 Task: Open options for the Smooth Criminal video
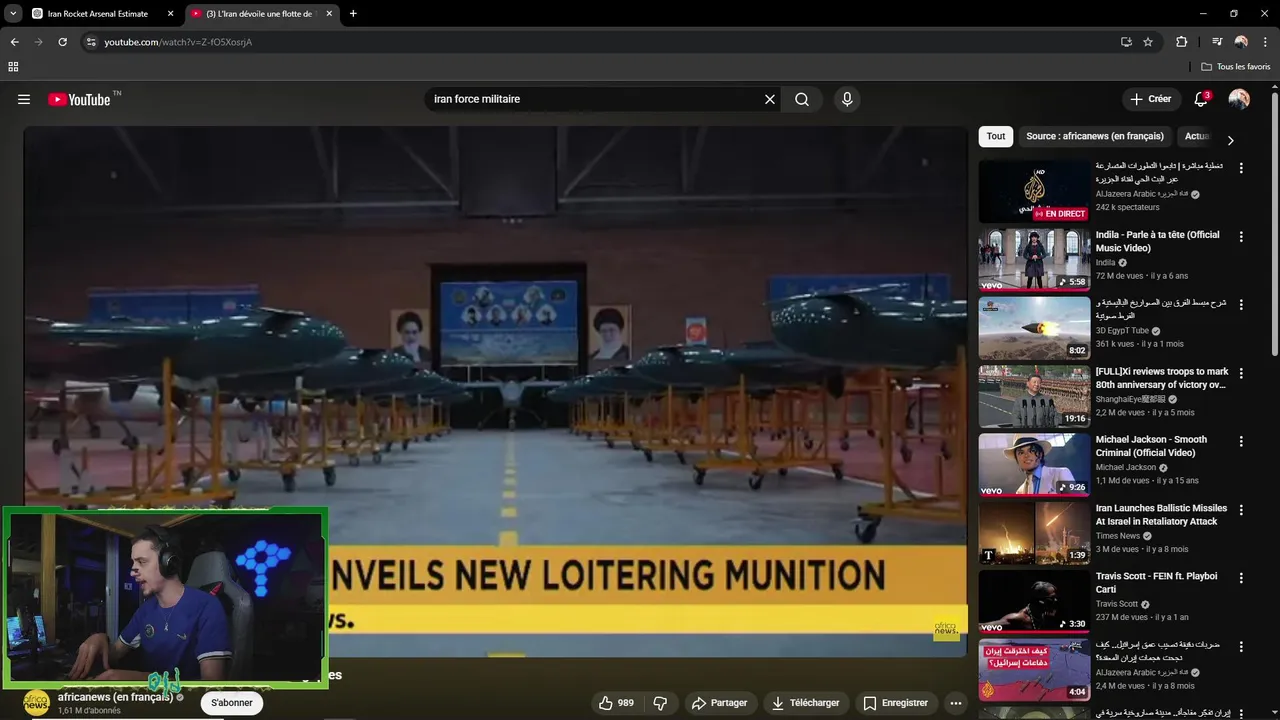tap(1241, 441)
